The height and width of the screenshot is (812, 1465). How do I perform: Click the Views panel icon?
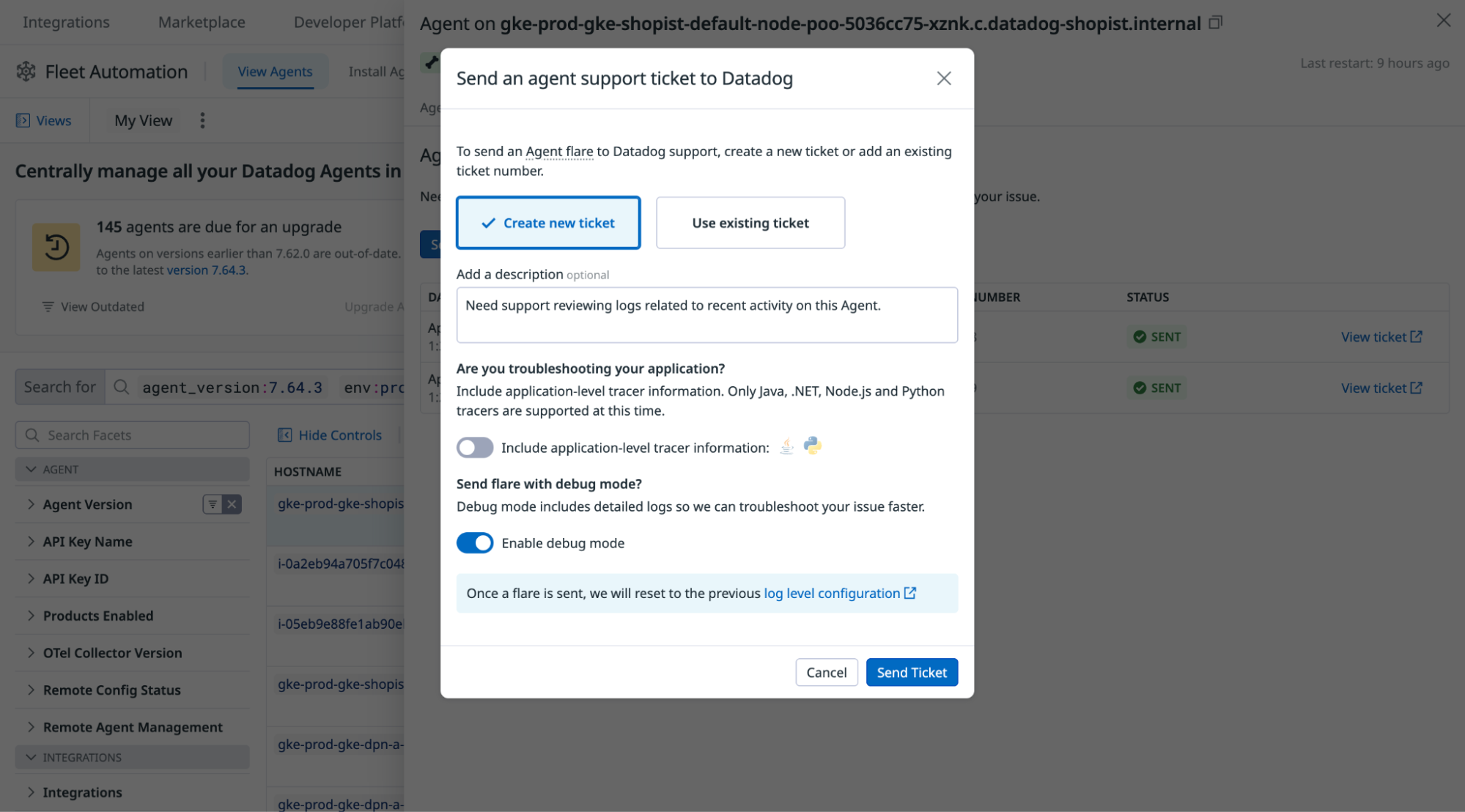click(23, 120)
